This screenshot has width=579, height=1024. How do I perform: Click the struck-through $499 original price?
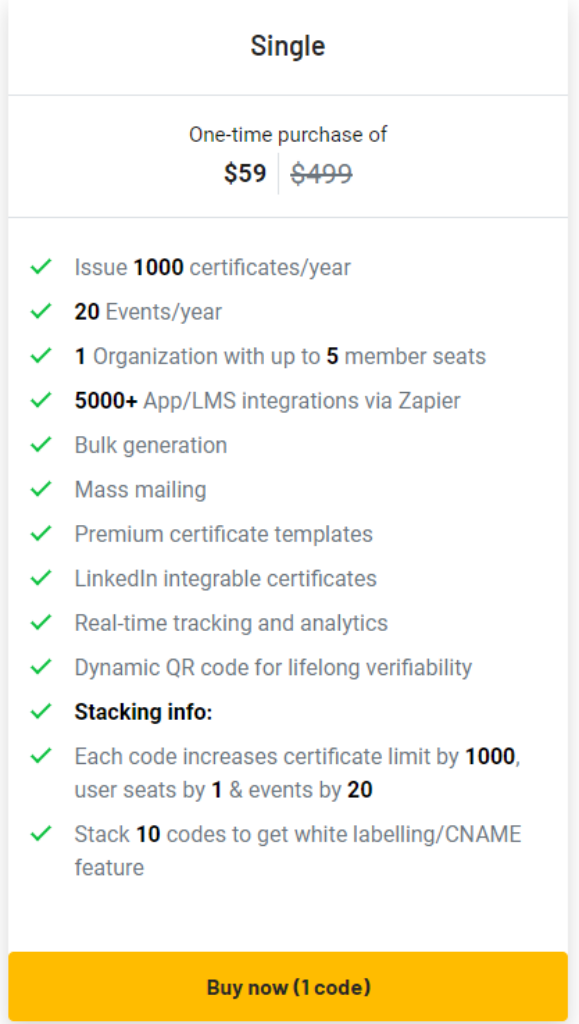tap(322, 174)
